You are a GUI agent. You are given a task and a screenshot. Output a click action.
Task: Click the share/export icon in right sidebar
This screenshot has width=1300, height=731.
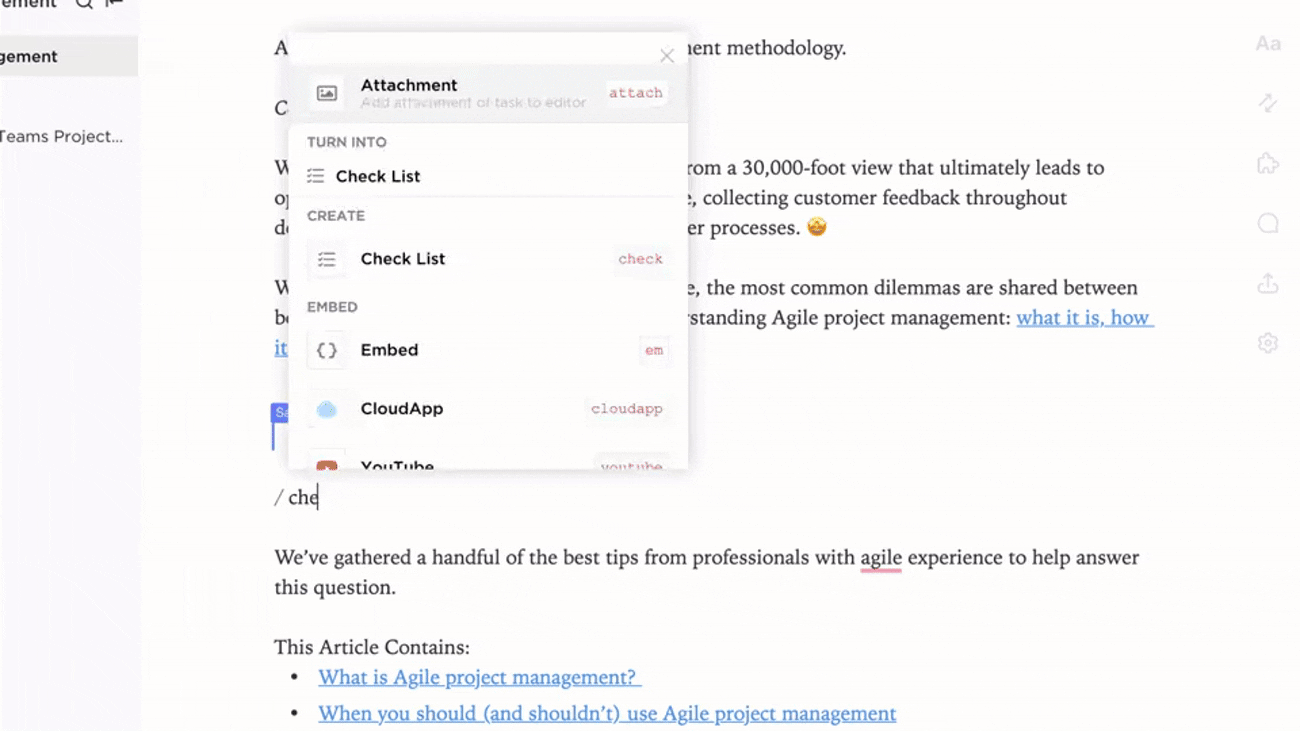point(1267,282)
